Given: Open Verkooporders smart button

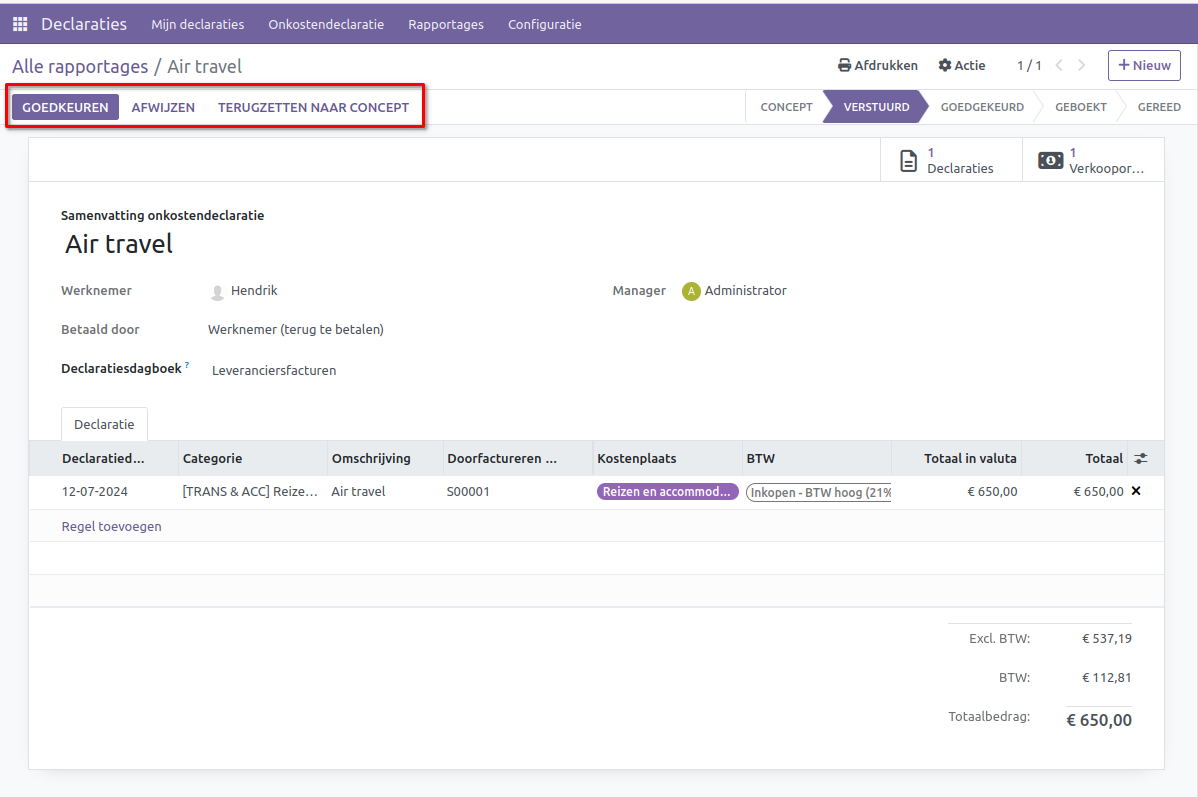Looking at the screenshot, I should 1092,160.
